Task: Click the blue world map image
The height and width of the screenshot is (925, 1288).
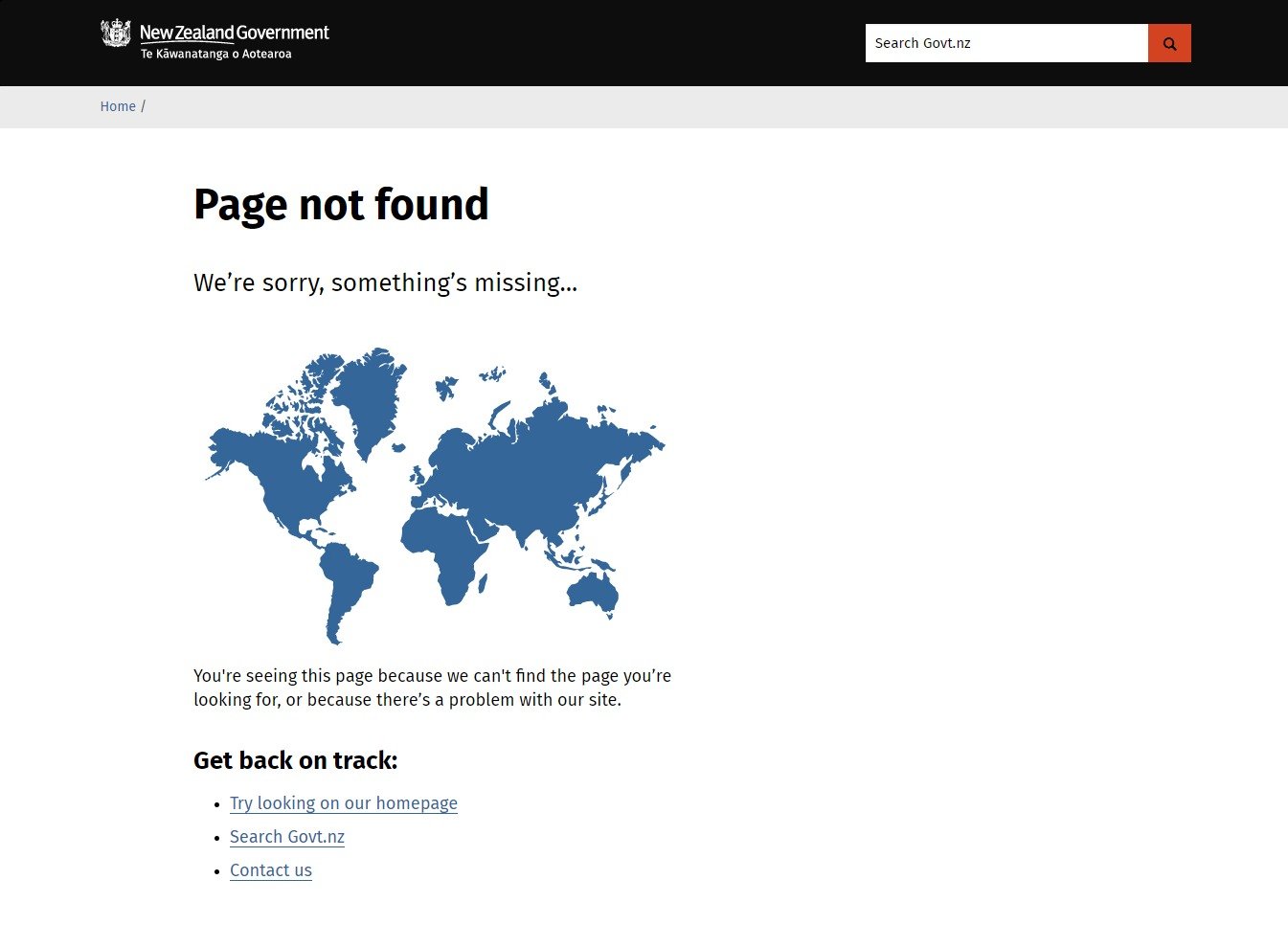Action: [x=435, y=495]
